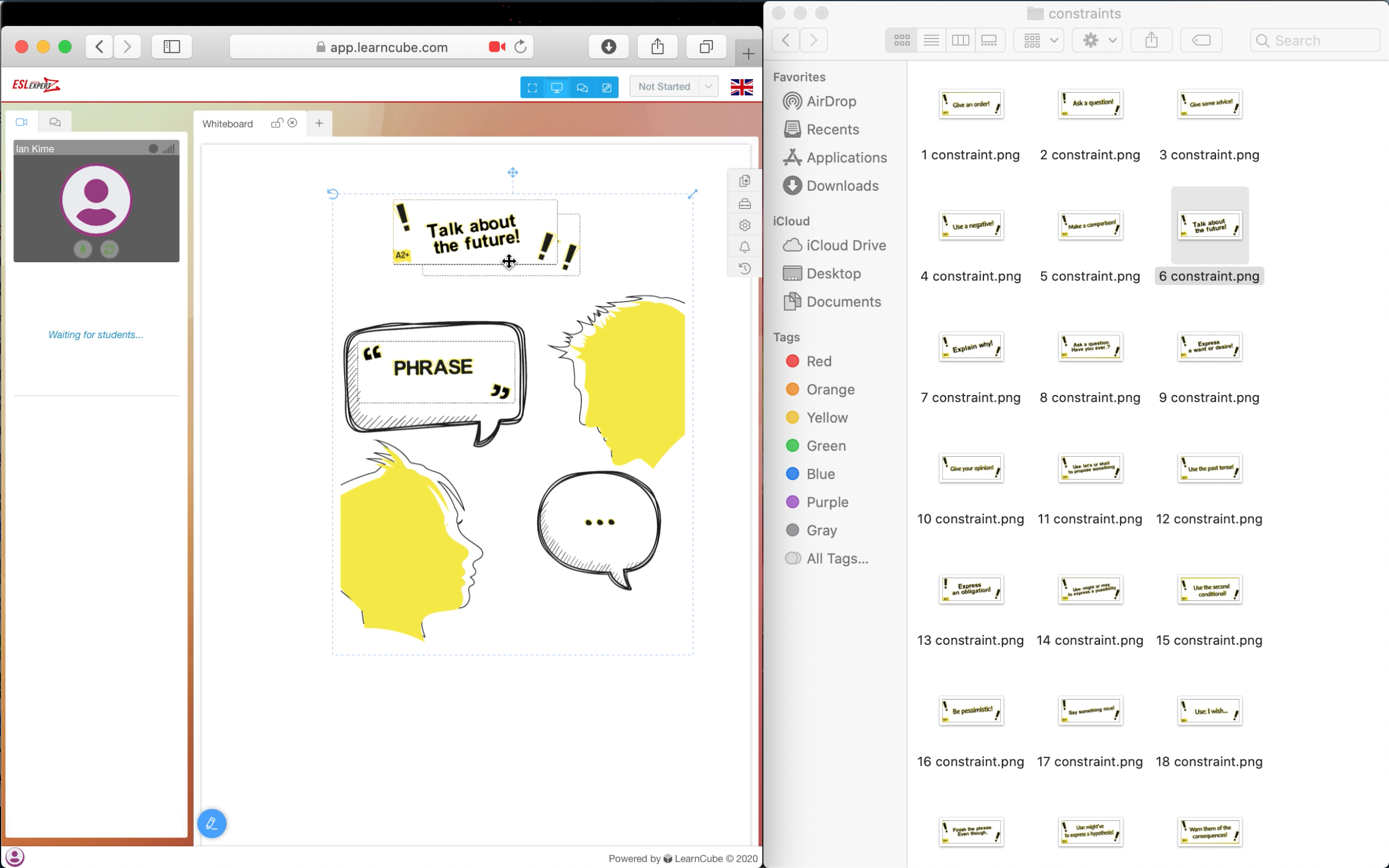
Task: Select the Yellow tag
Action: [827, 418]
